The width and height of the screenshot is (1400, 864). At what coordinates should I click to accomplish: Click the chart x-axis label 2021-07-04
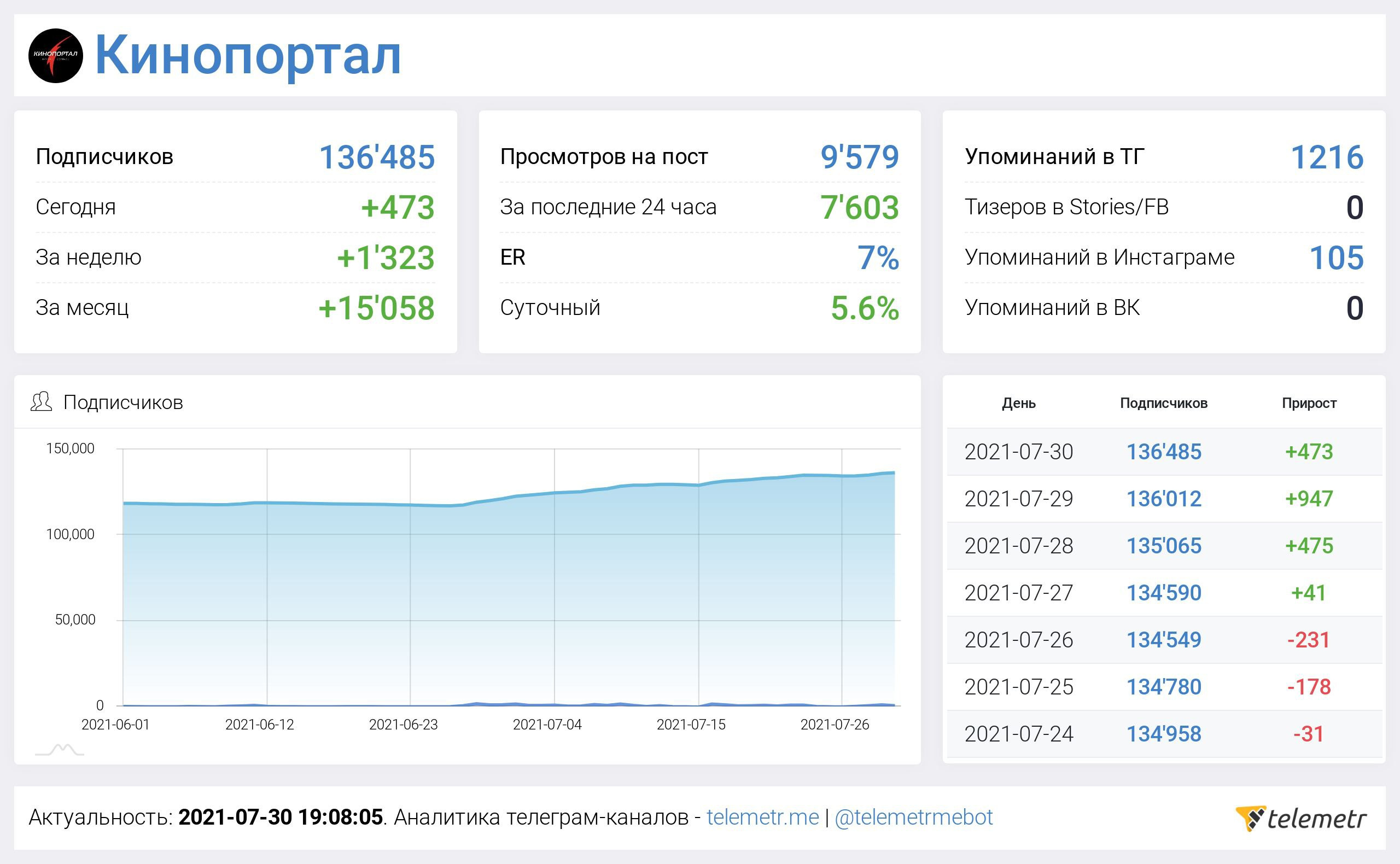(547, 725)
